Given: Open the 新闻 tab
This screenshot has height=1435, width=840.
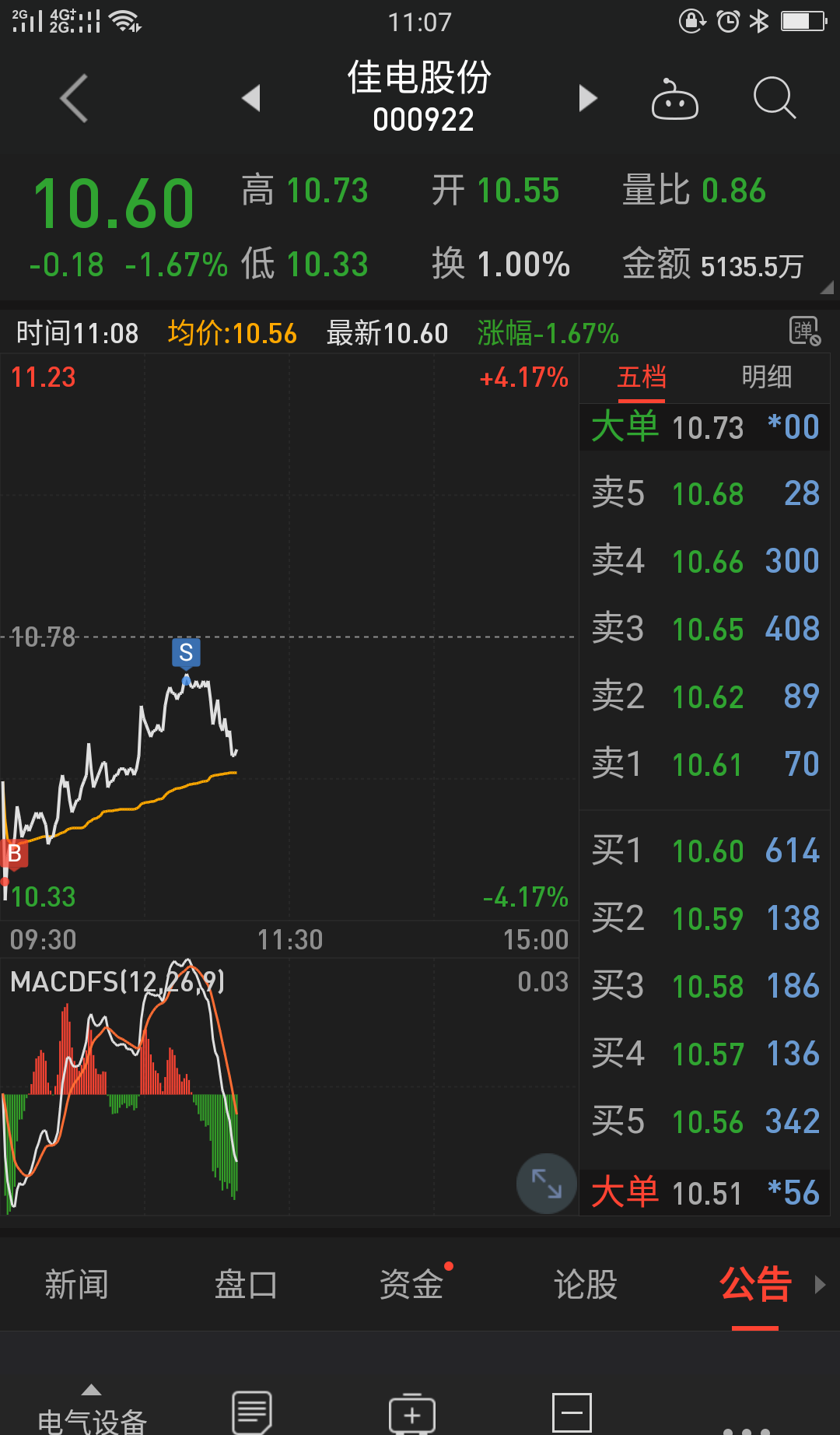Looking at the screenshot, I should [76, 1285].
